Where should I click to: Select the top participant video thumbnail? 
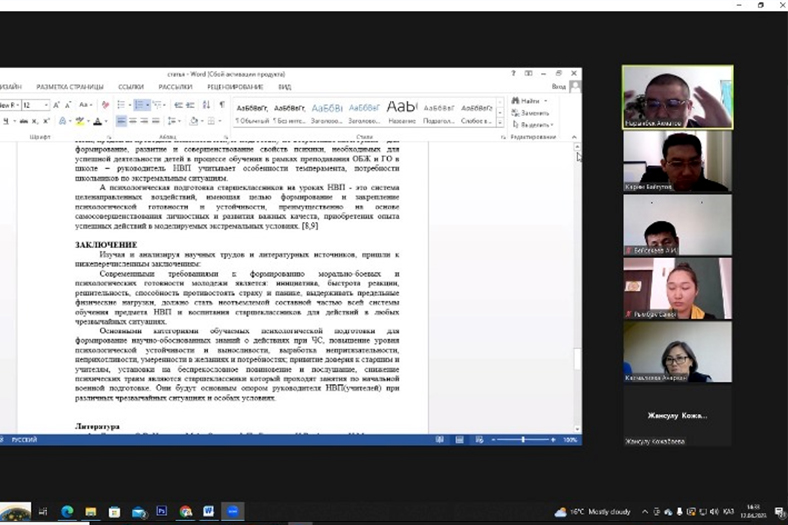coord(677,97)
